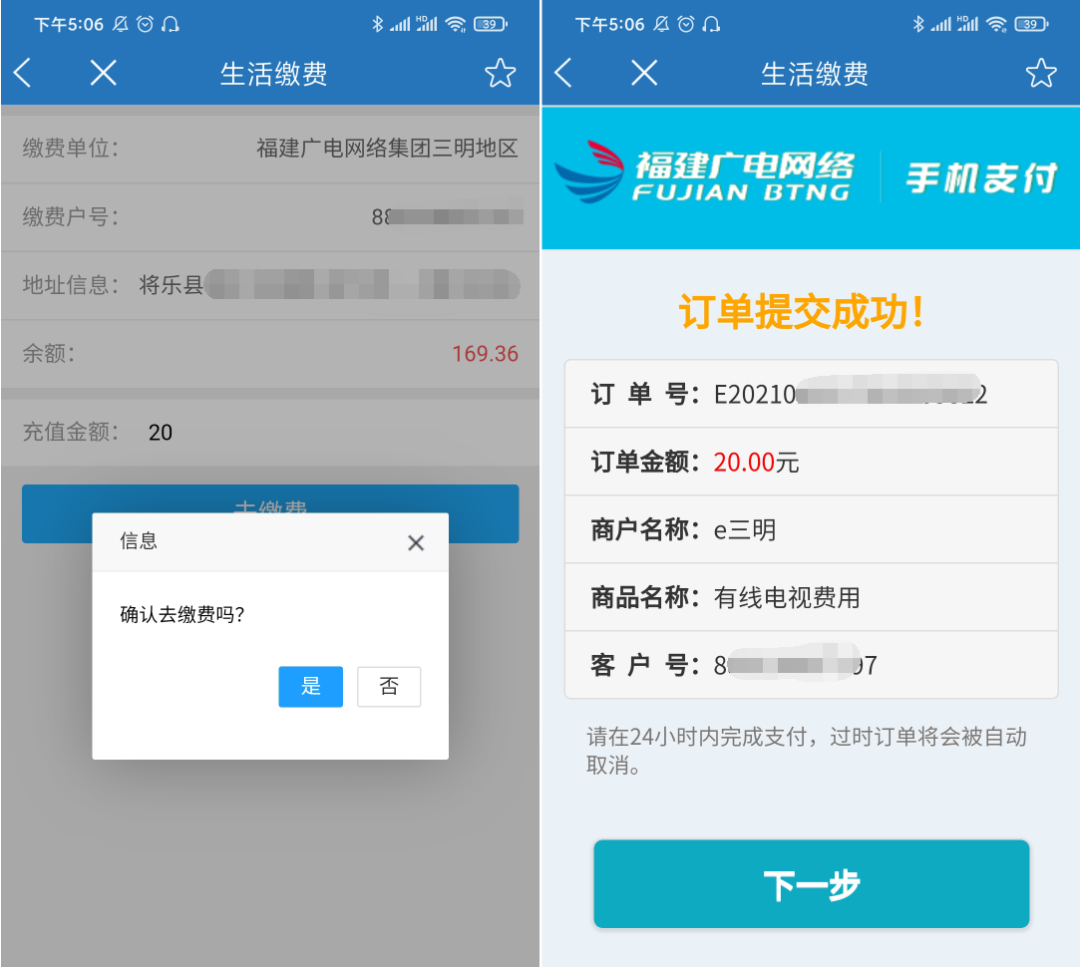Select the 商户名称 e三明 row

click(x=811, y=530)
